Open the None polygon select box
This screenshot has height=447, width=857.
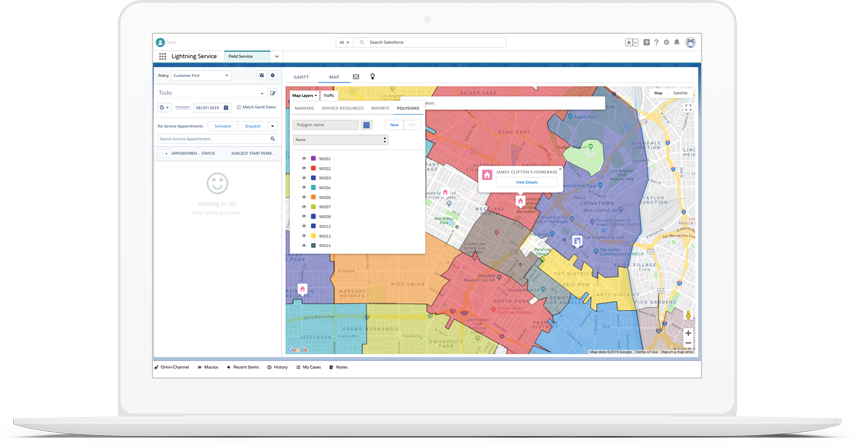341,140
